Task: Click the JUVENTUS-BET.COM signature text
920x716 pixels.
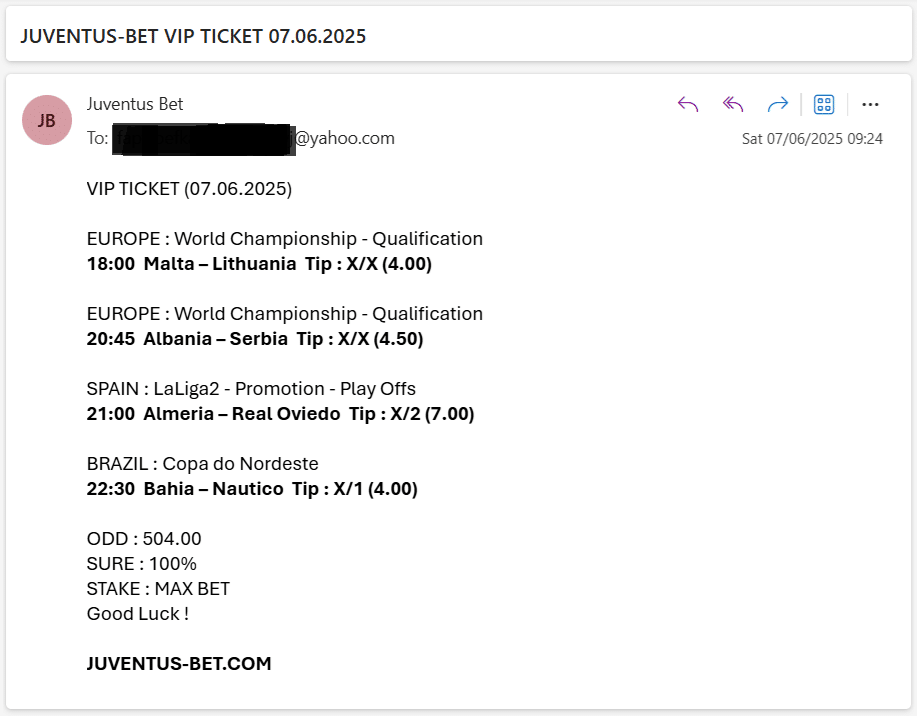Action: (179, 664)
